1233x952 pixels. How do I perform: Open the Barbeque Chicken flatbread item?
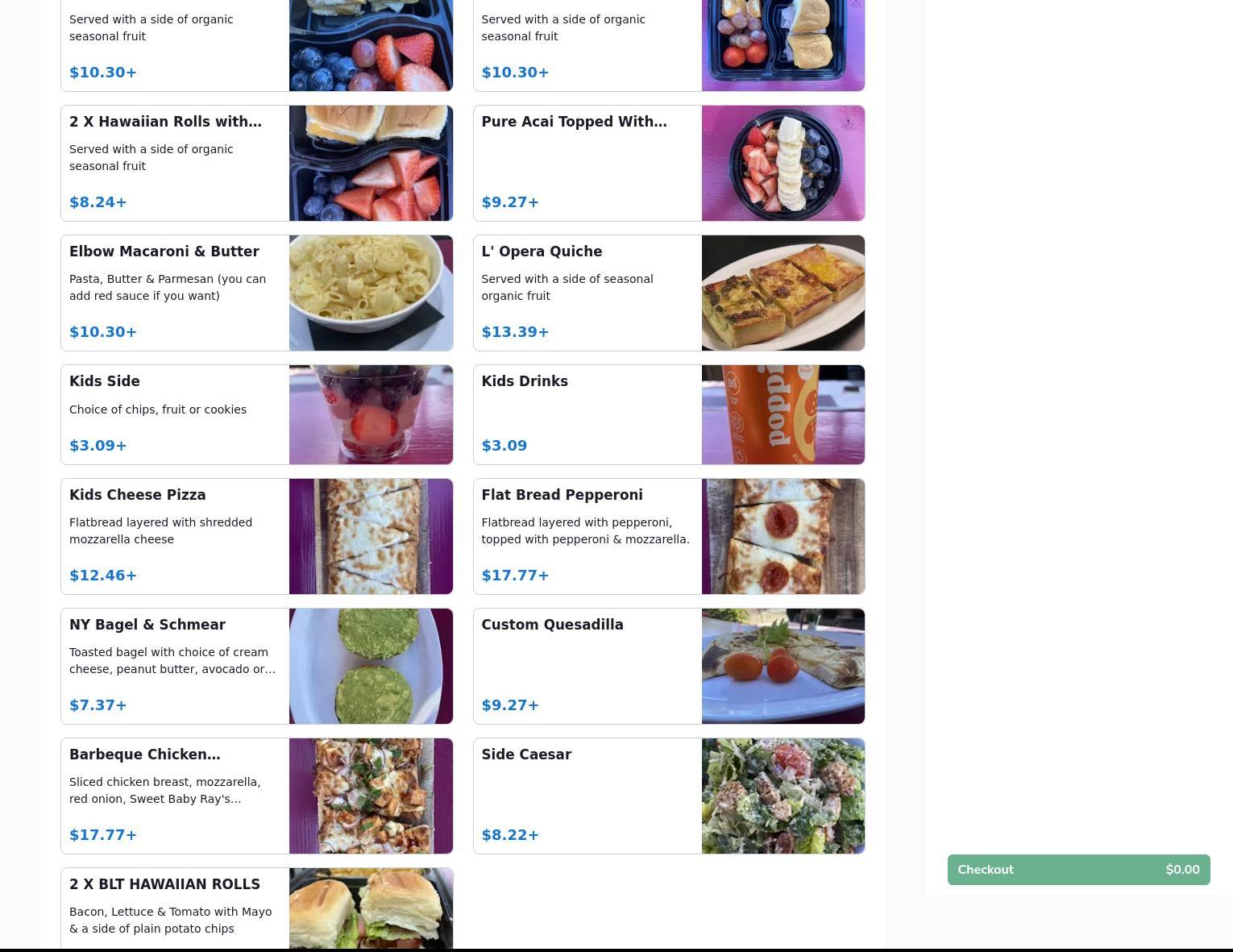(x=256, y=796)
